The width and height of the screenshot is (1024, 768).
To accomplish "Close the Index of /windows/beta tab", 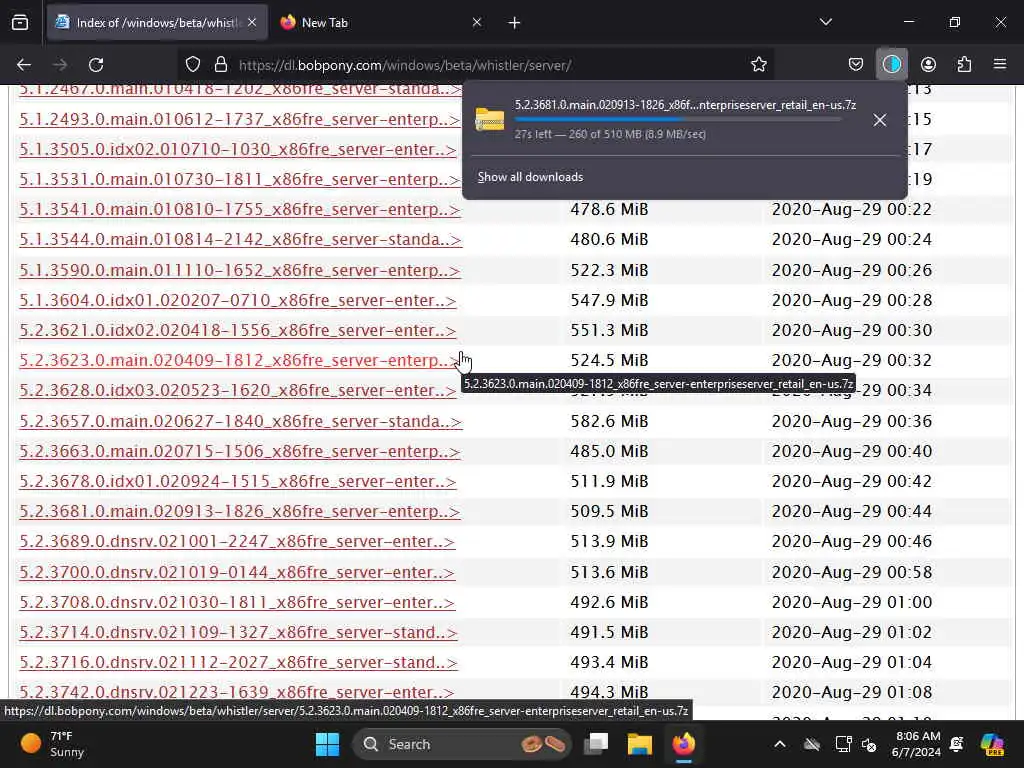I will click(252, 22).
